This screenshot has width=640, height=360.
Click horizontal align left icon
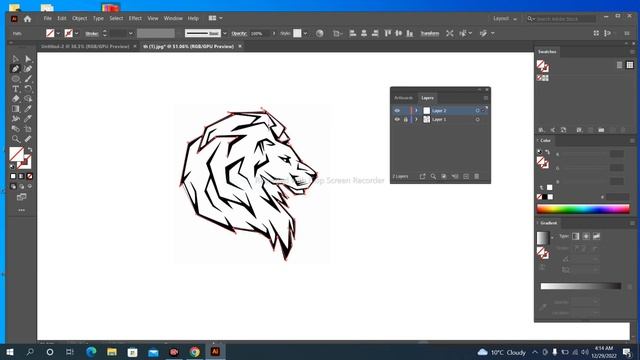click(x=353, y=33)
